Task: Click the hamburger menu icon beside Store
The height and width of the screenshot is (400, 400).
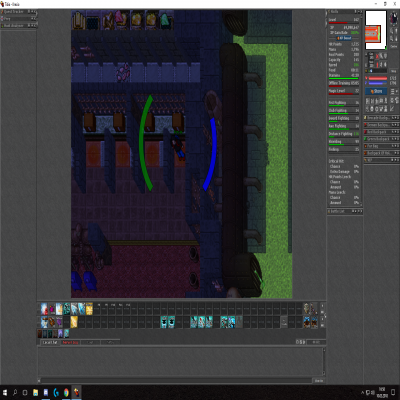Action: 393,91
